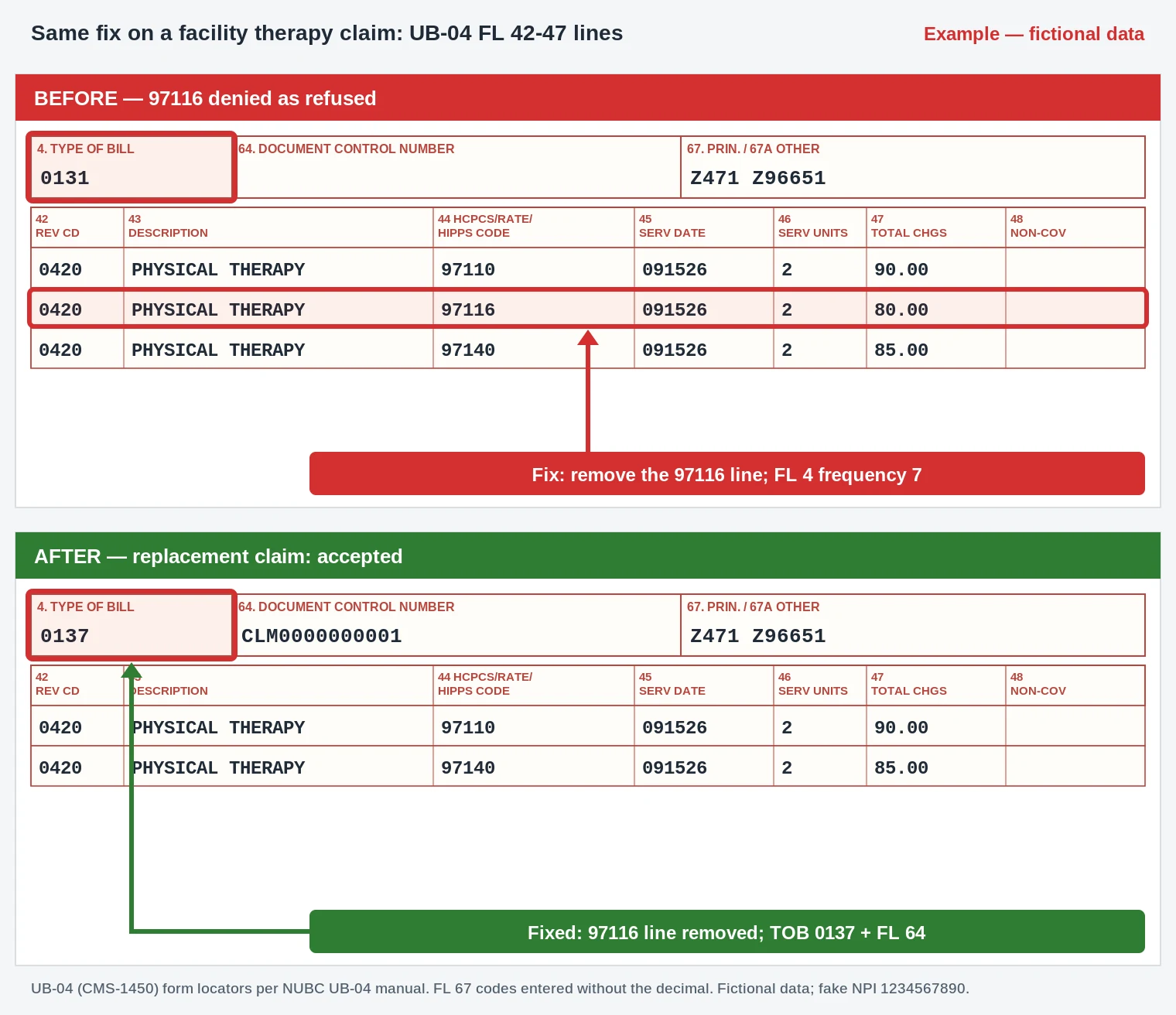Click HCPCS code 97140 in the AFTER table
The image size is (1176, 1015).
click(x=468, y=768)
